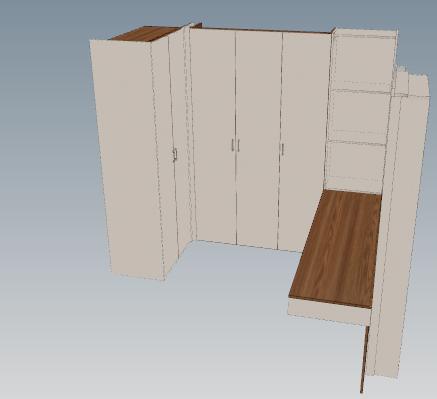Click the corner wardrobe door handle

(175, 155)
